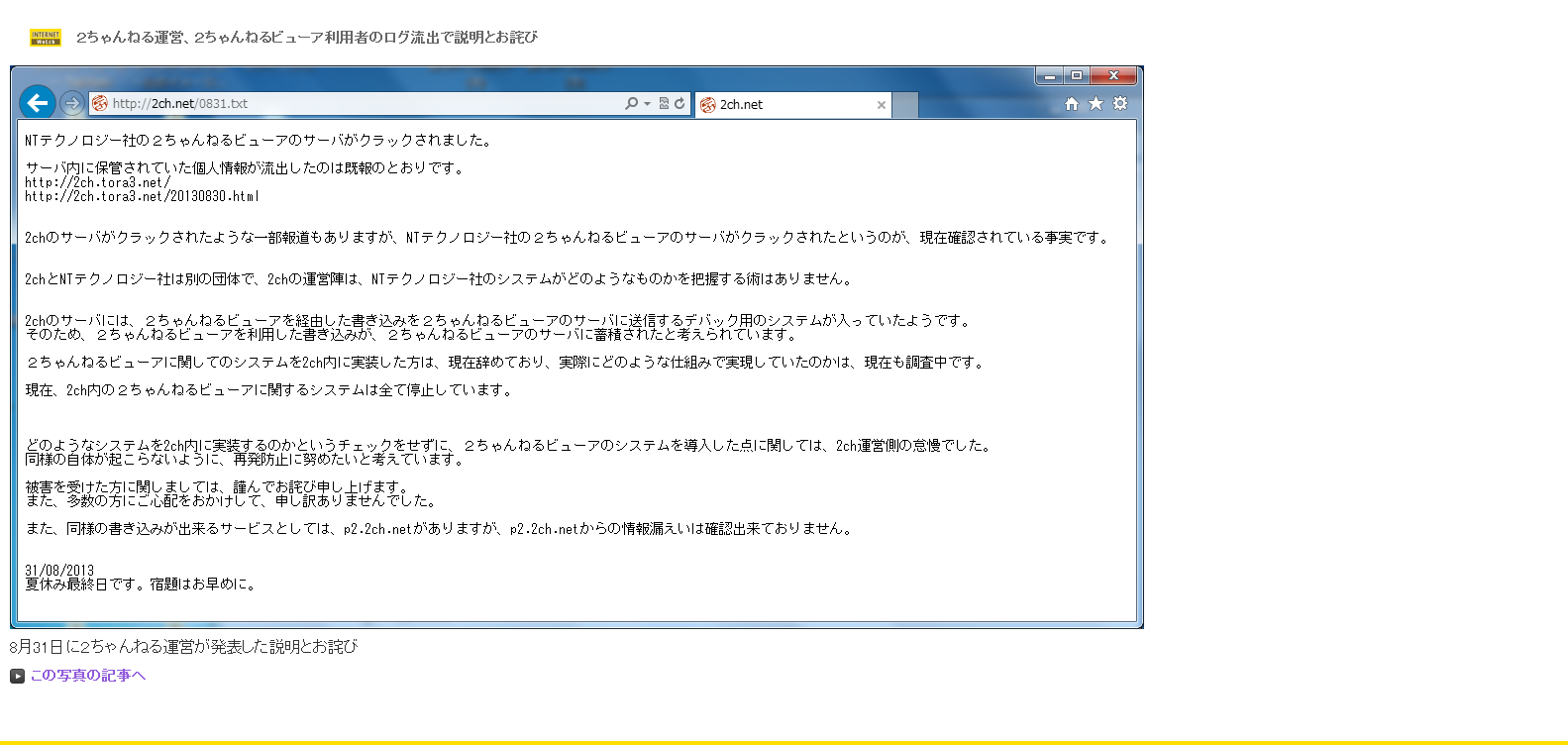Go back with the blue back arrow

[37, 102]
